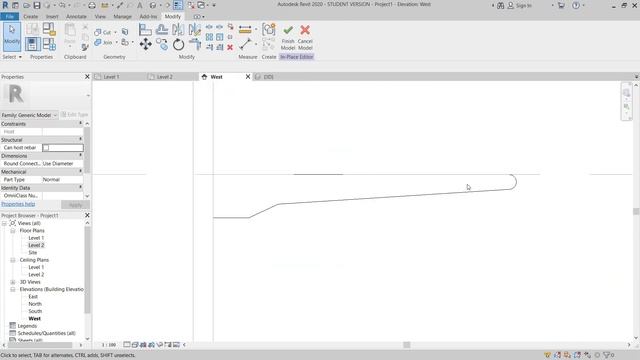Collapse Constraints property group

click(80, 124)
